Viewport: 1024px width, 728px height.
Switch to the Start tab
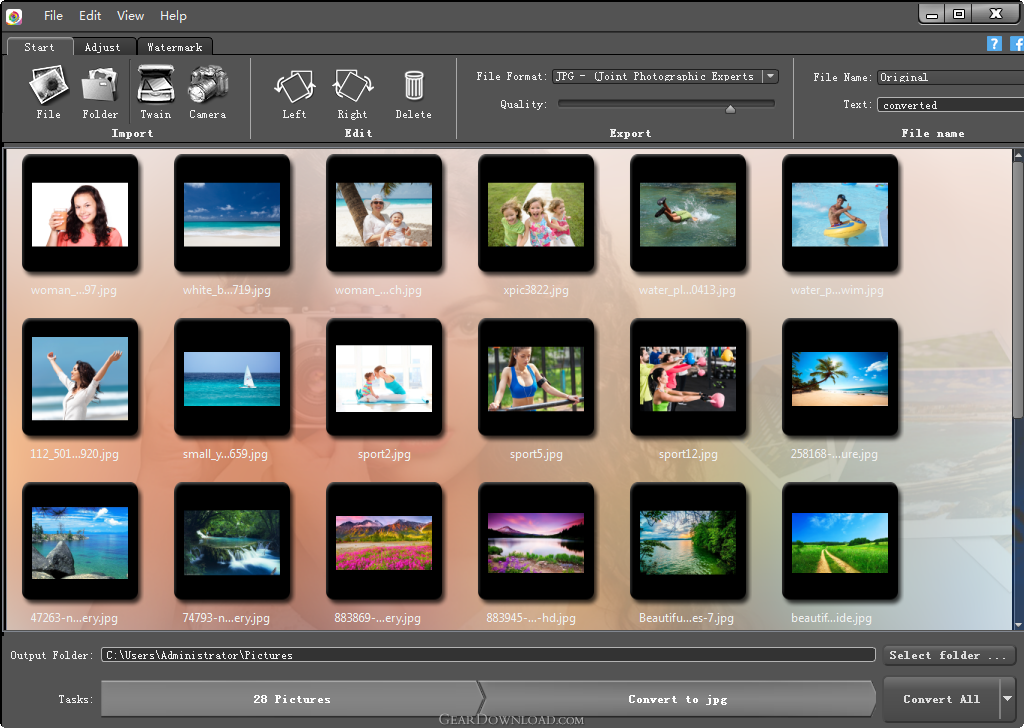click(x=39, y=47)
